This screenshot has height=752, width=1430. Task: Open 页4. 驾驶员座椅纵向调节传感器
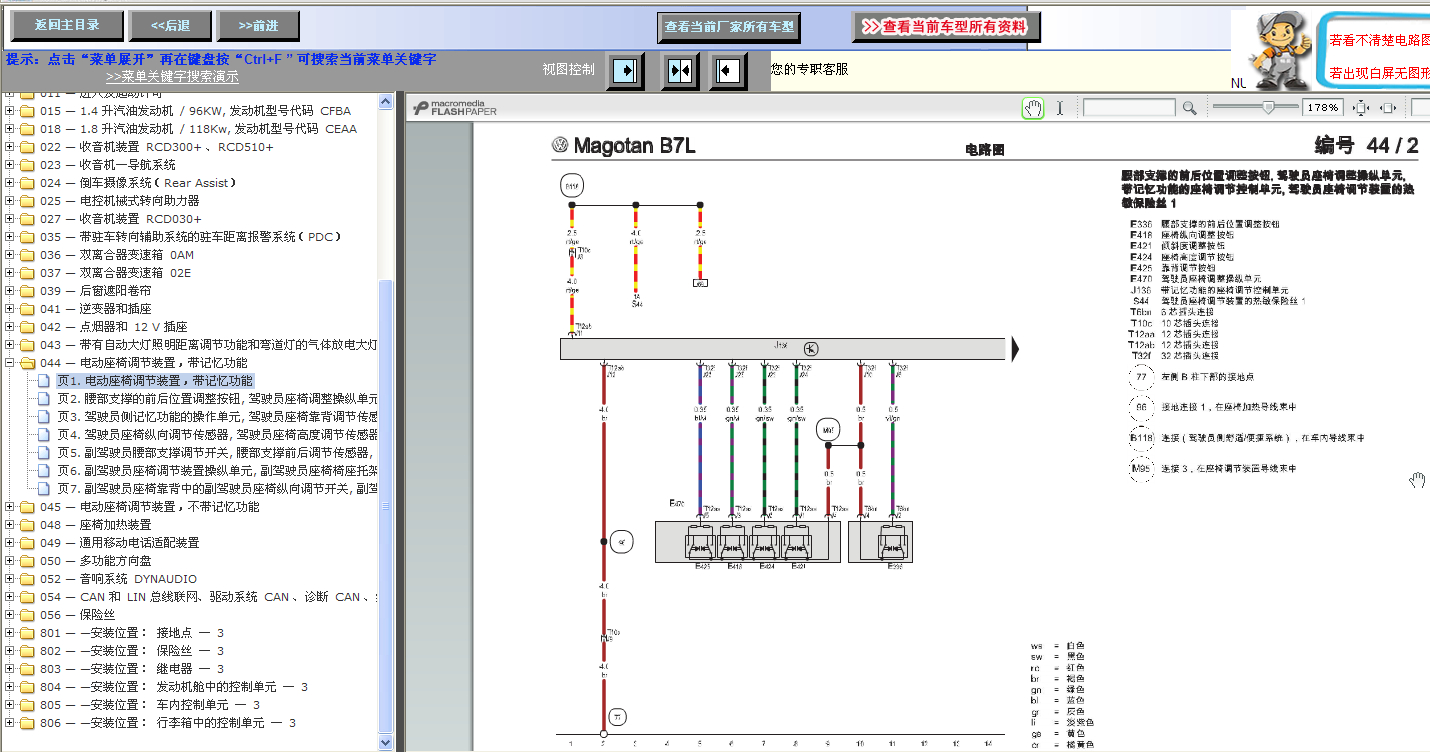pos(217,435)
